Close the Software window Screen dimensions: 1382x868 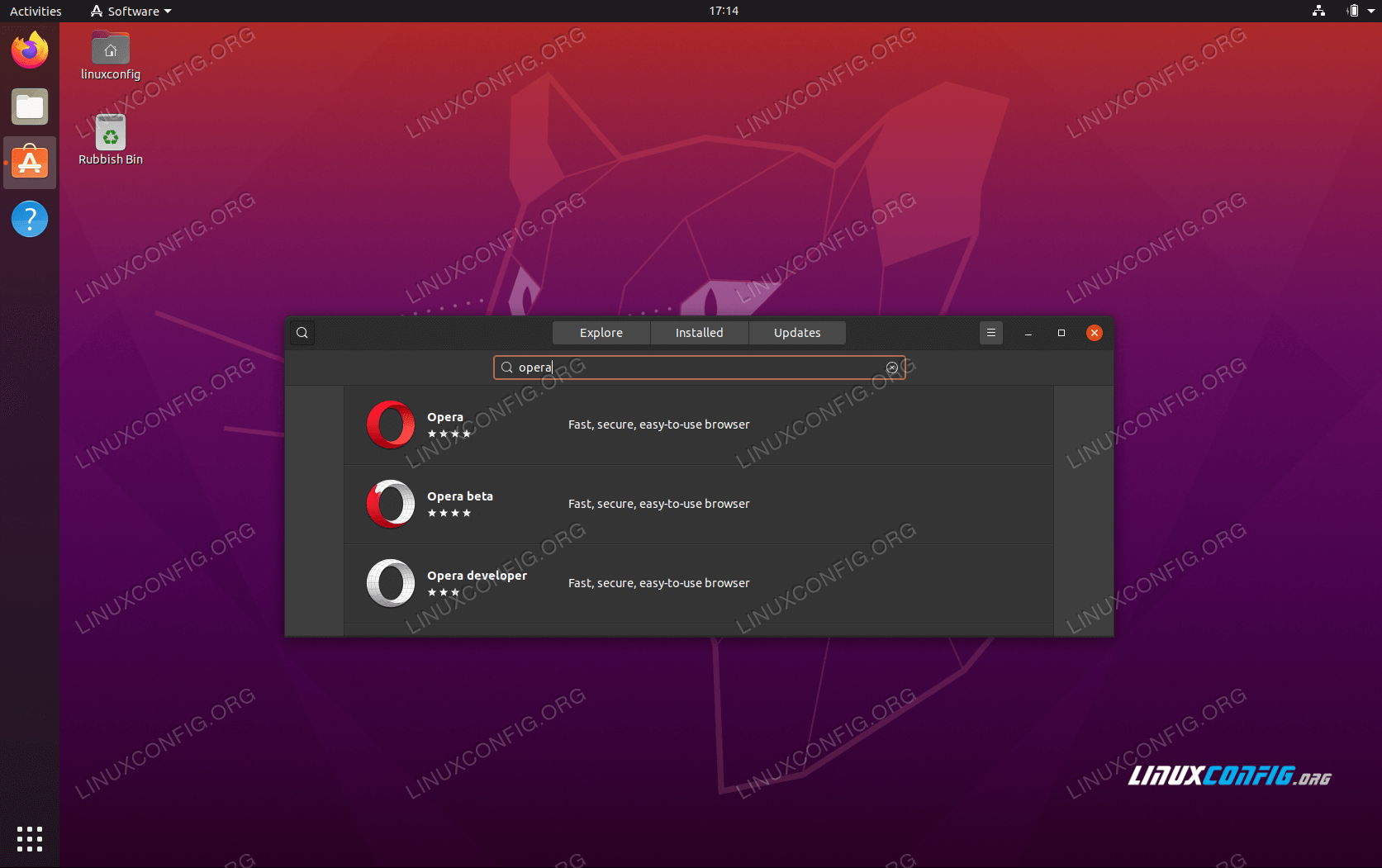(x=1095, y=333)
